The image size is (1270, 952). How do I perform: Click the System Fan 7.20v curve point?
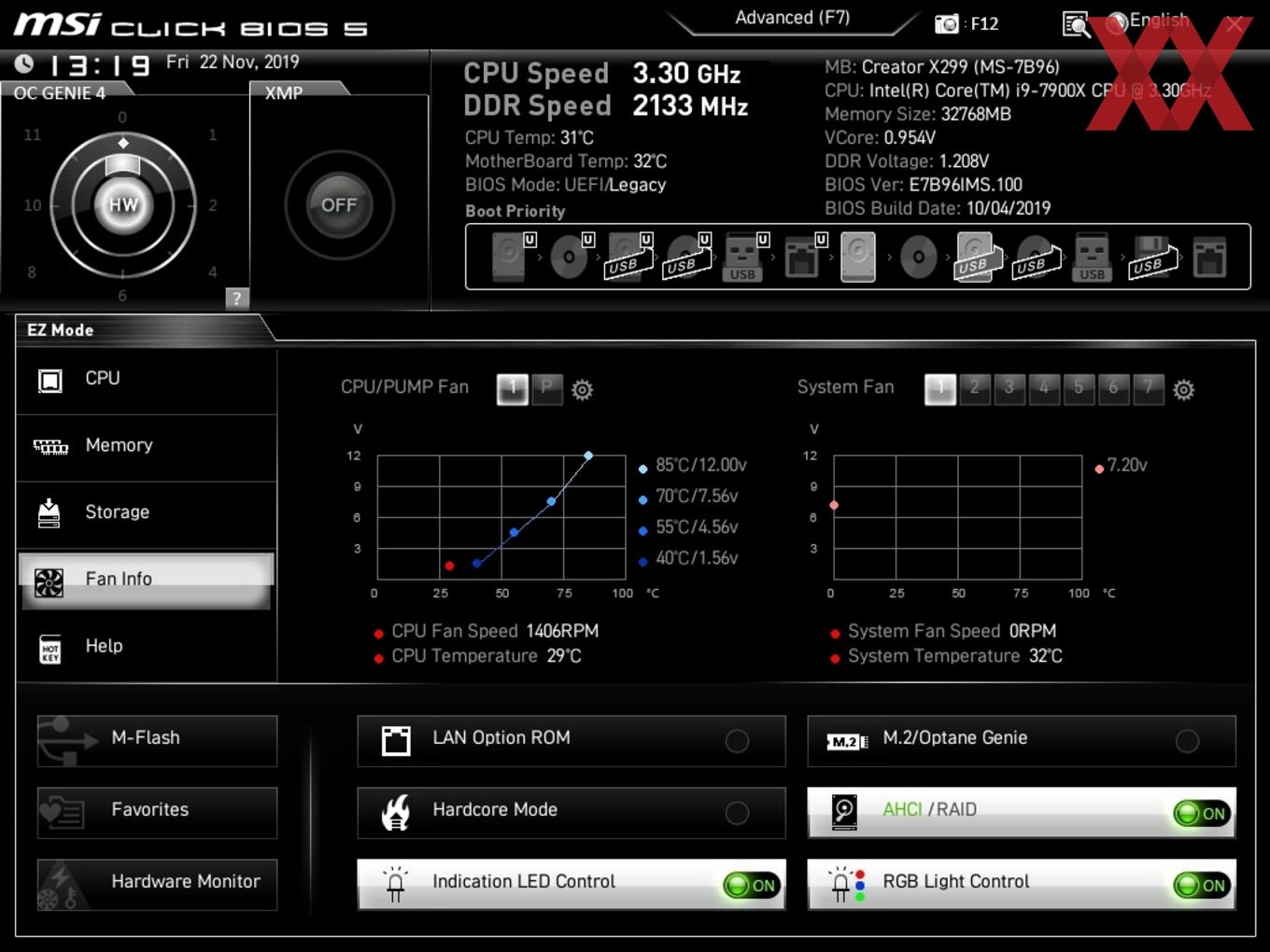pos(834,505)
